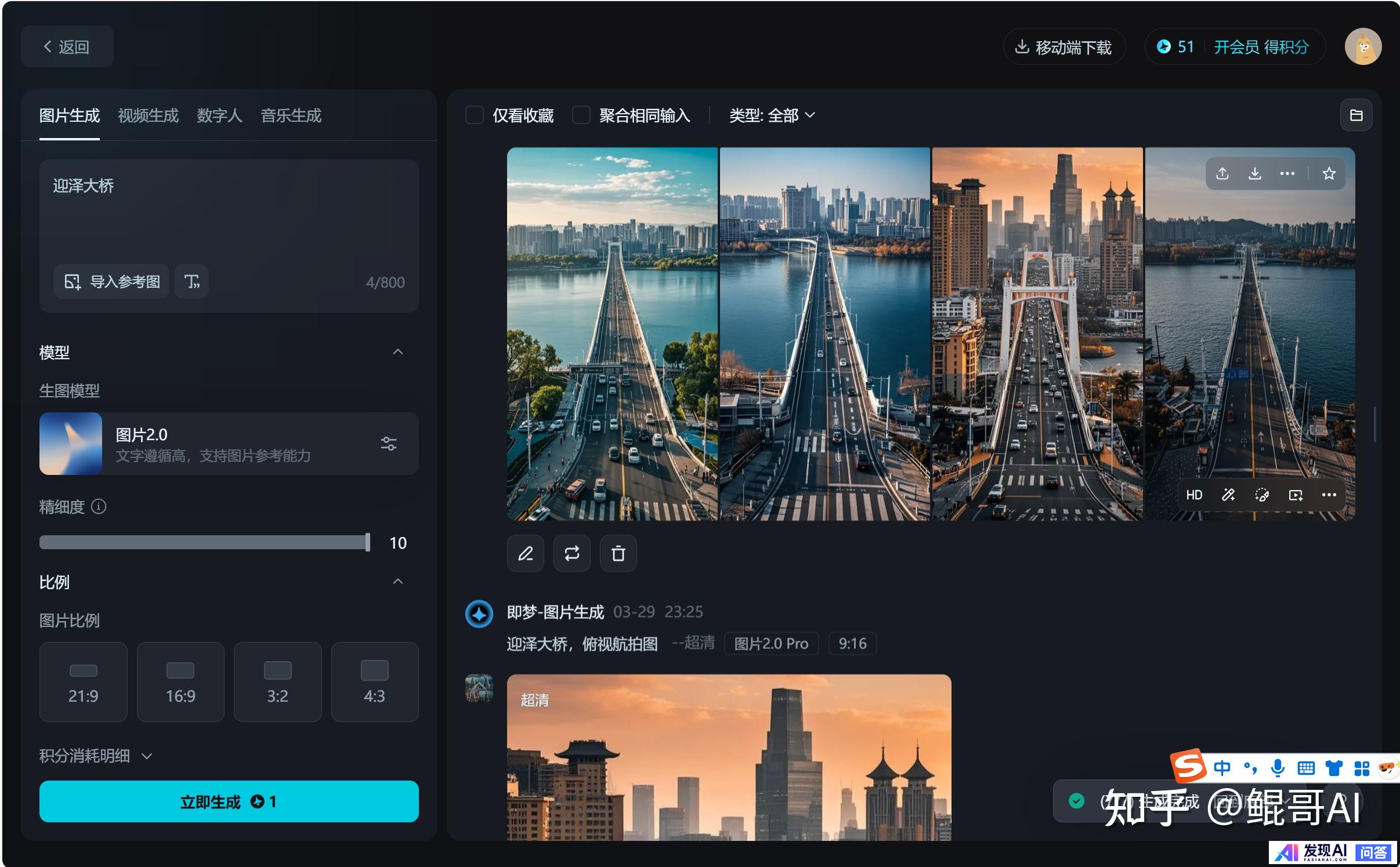
Task: Click the download icon on the fourth image
Action: (1254, 173)
